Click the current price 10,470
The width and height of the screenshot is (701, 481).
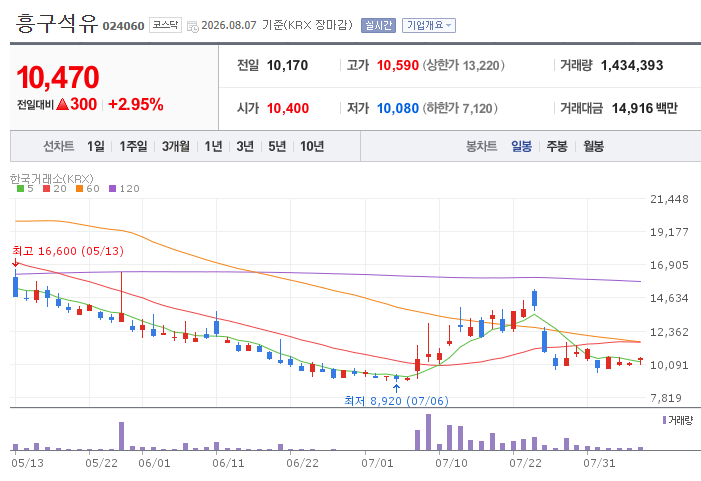(x=58, y=77)
